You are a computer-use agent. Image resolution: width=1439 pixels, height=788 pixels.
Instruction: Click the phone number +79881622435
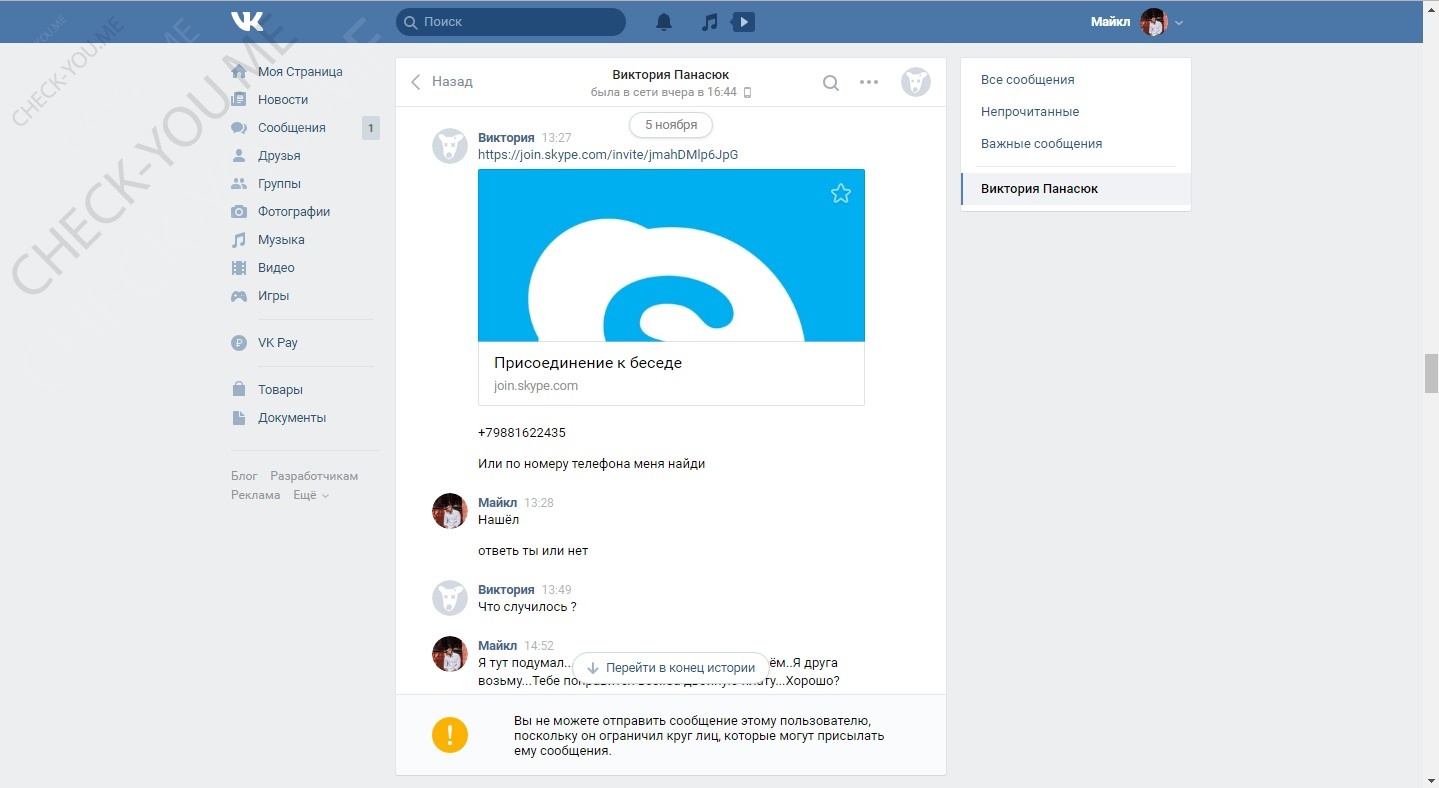[522, 433]
